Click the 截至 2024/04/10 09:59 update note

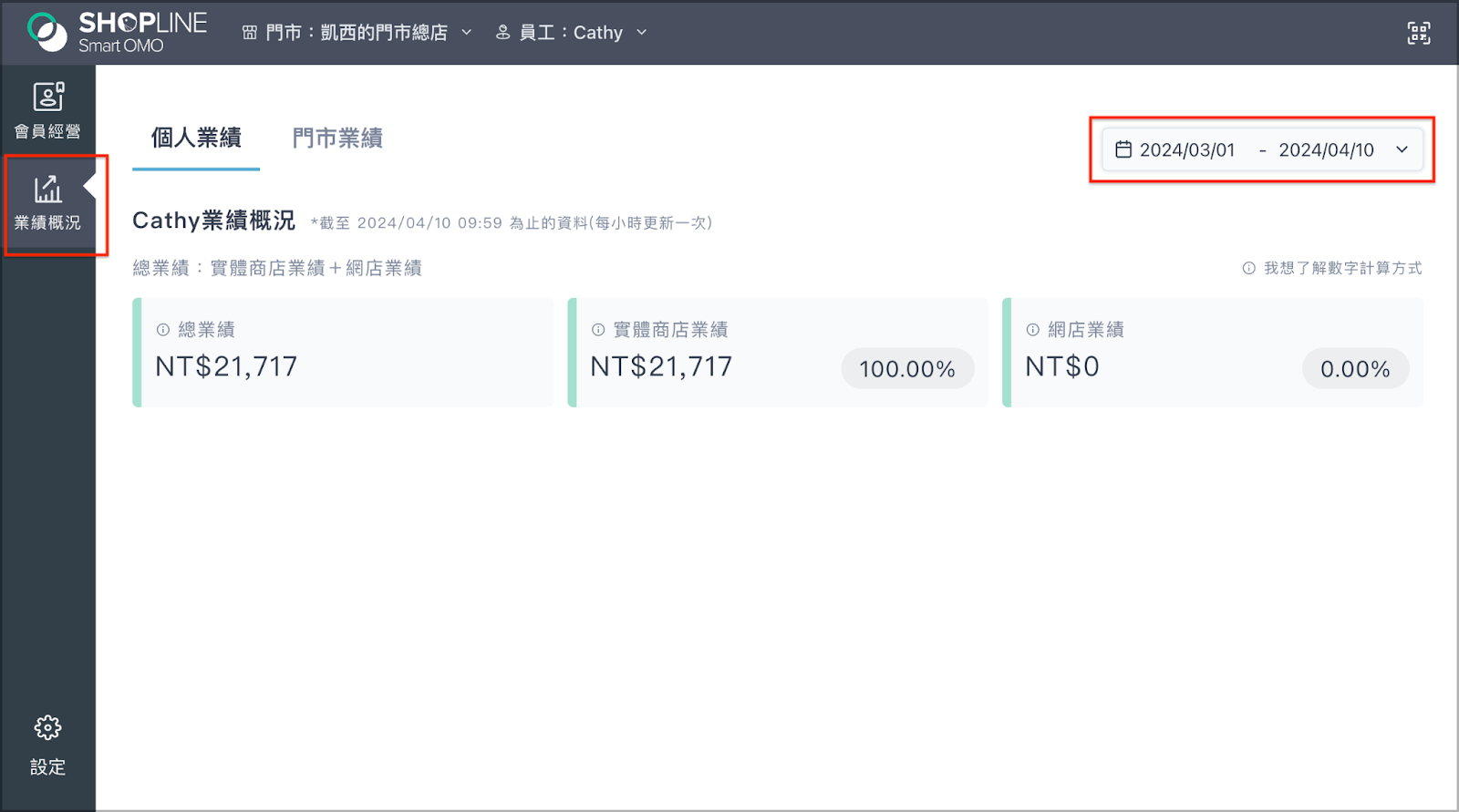(x=512, y=223)
